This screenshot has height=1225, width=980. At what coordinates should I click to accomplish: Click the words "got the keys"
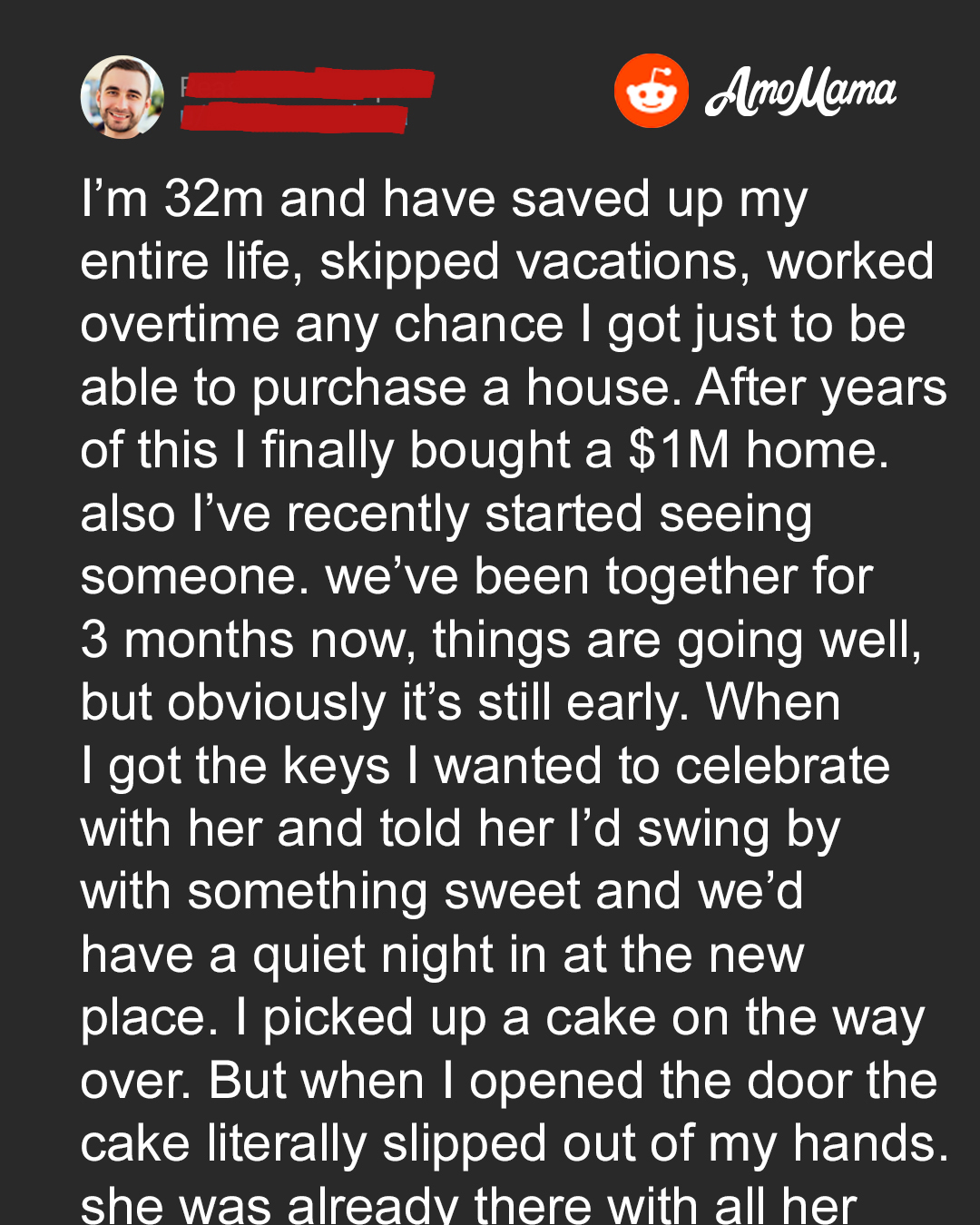250,766
